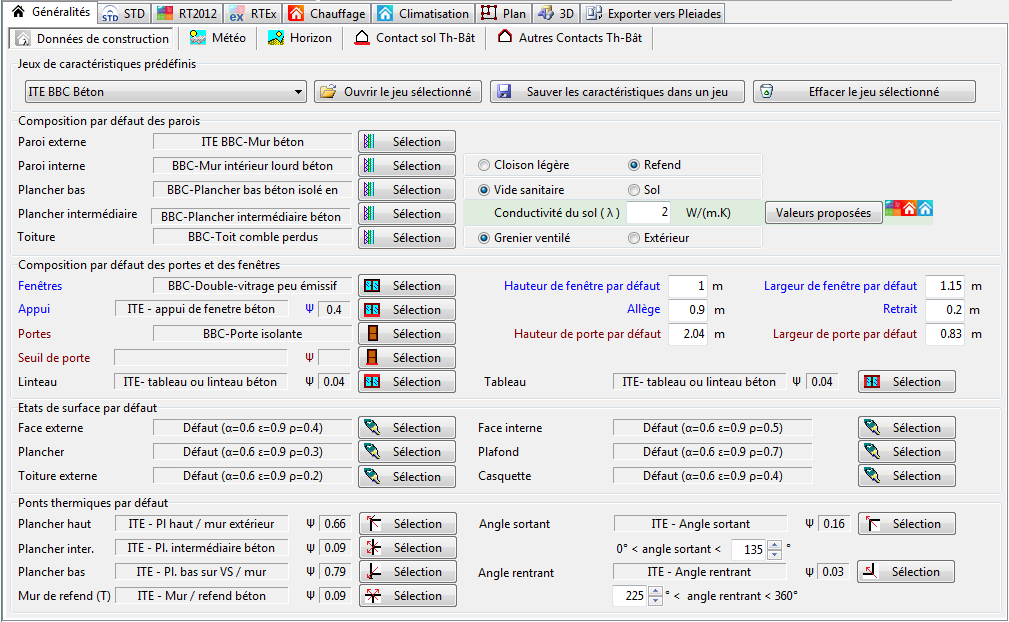Image resolution: width=1009 pixels, height=622 pixels.
Task: Click the Conductivité du sol input field
Action: click(x=648, y=213)
